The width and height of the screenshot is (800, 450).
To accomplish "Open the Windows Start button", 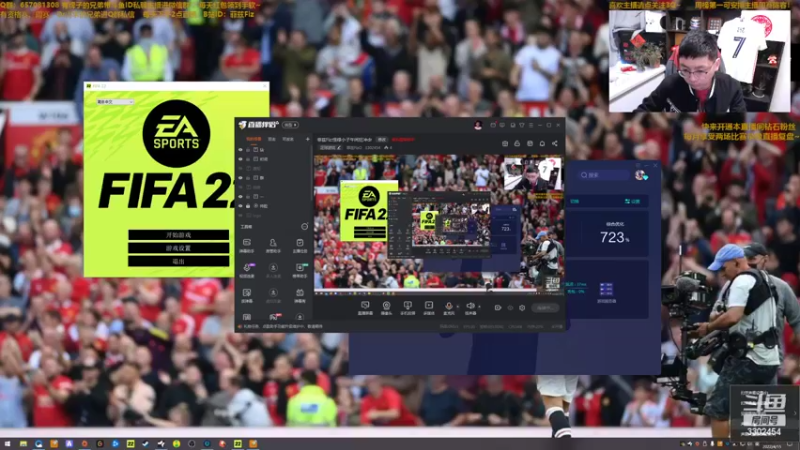I will pyautogui.click(x=7, y=444).
